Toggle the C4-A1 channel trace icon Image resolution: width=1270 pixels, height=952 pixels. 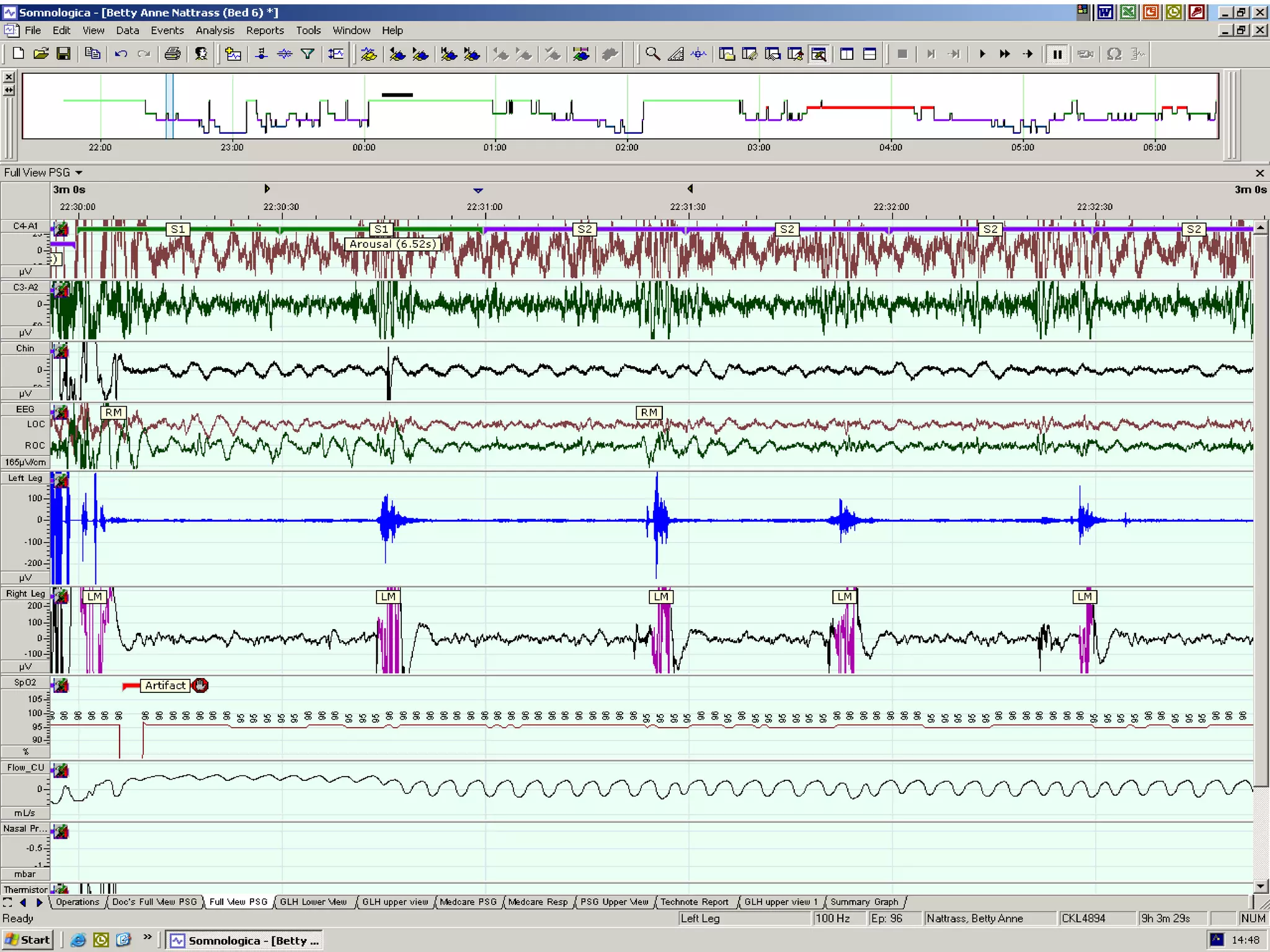point(61,229)
